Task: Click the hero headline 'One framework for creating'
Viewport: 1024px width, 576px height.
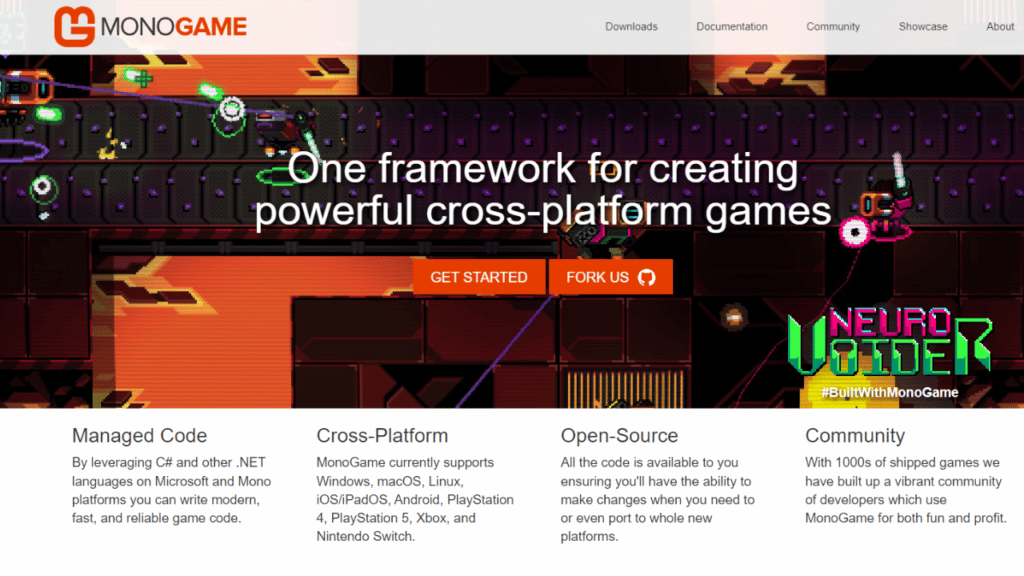Action: [543, 168]
